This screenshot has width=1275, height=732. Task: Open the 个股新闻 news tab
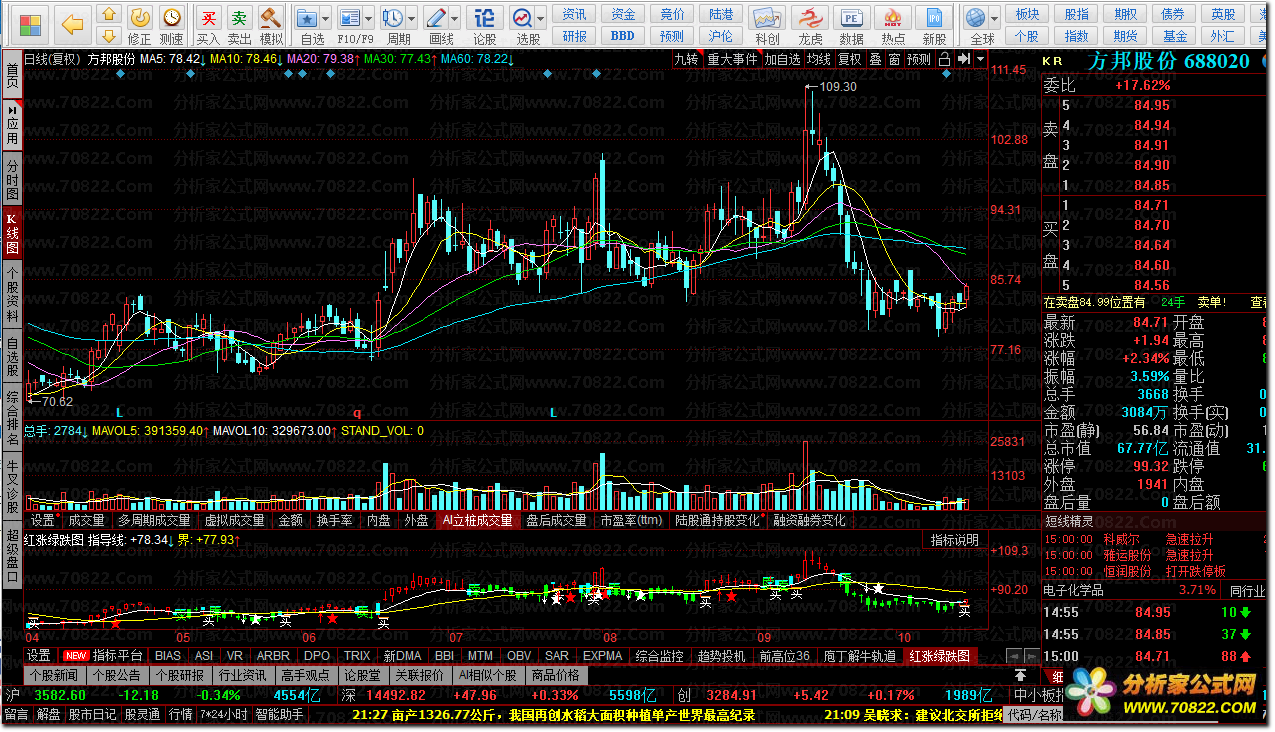pos(53,675)
